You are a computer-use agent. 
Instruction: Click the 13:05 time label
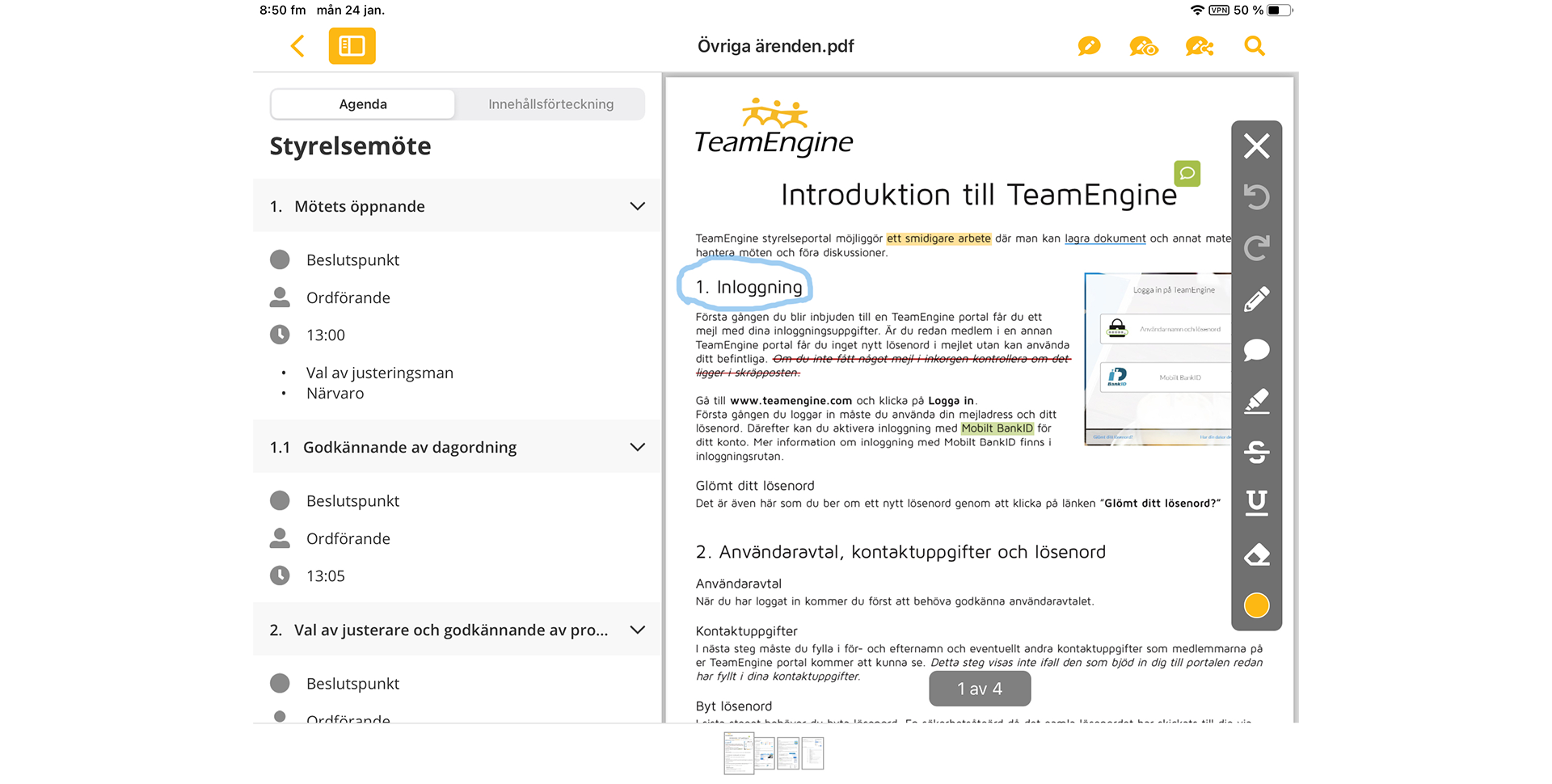pyautogui.click(x=326, y=576)
